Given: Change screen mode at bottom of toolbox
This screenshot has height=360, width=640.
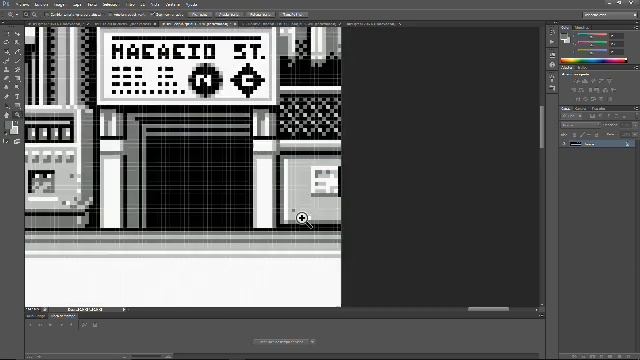Looking at the screenshot, I should pos(17,142).
